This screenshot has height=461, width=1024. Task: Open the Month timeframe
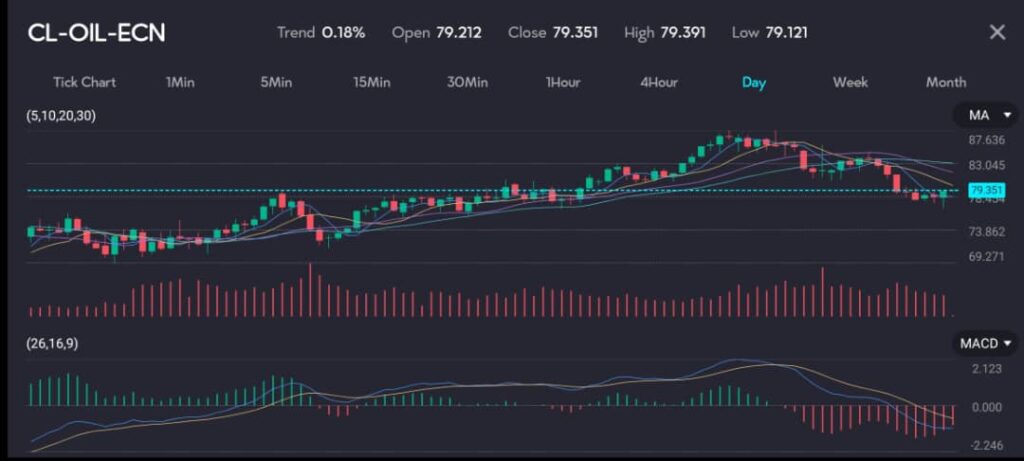tap(945, 82)
